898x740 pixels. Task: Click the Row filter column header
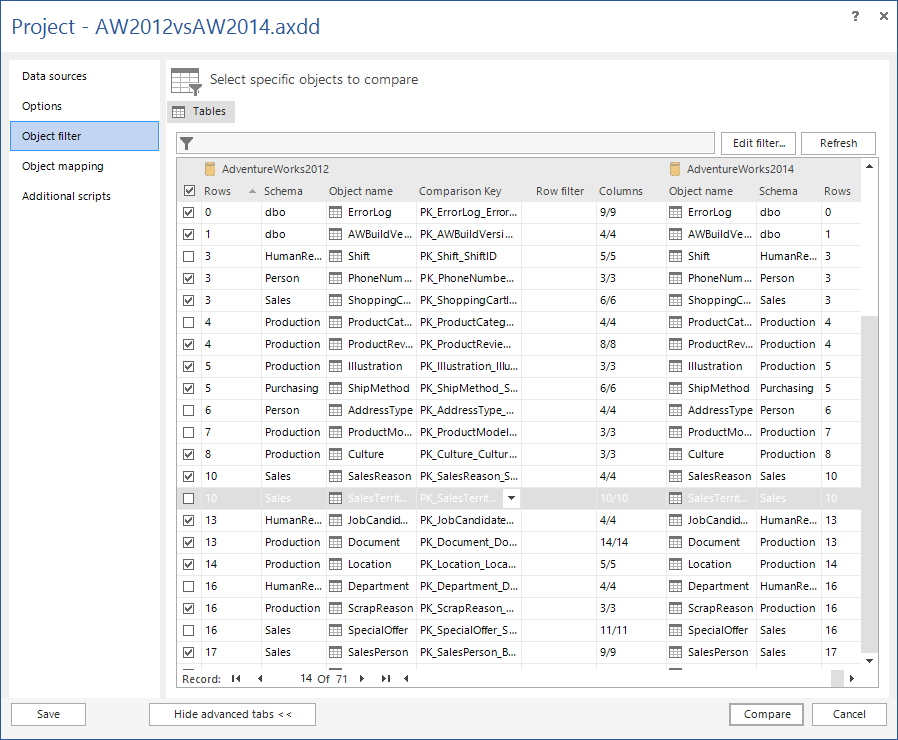[560, 191]
